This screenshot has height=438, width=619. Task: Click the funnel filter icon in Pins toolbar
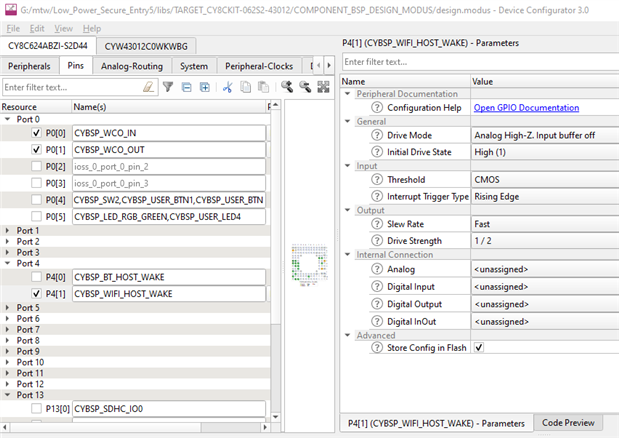(x=168, y=87)
